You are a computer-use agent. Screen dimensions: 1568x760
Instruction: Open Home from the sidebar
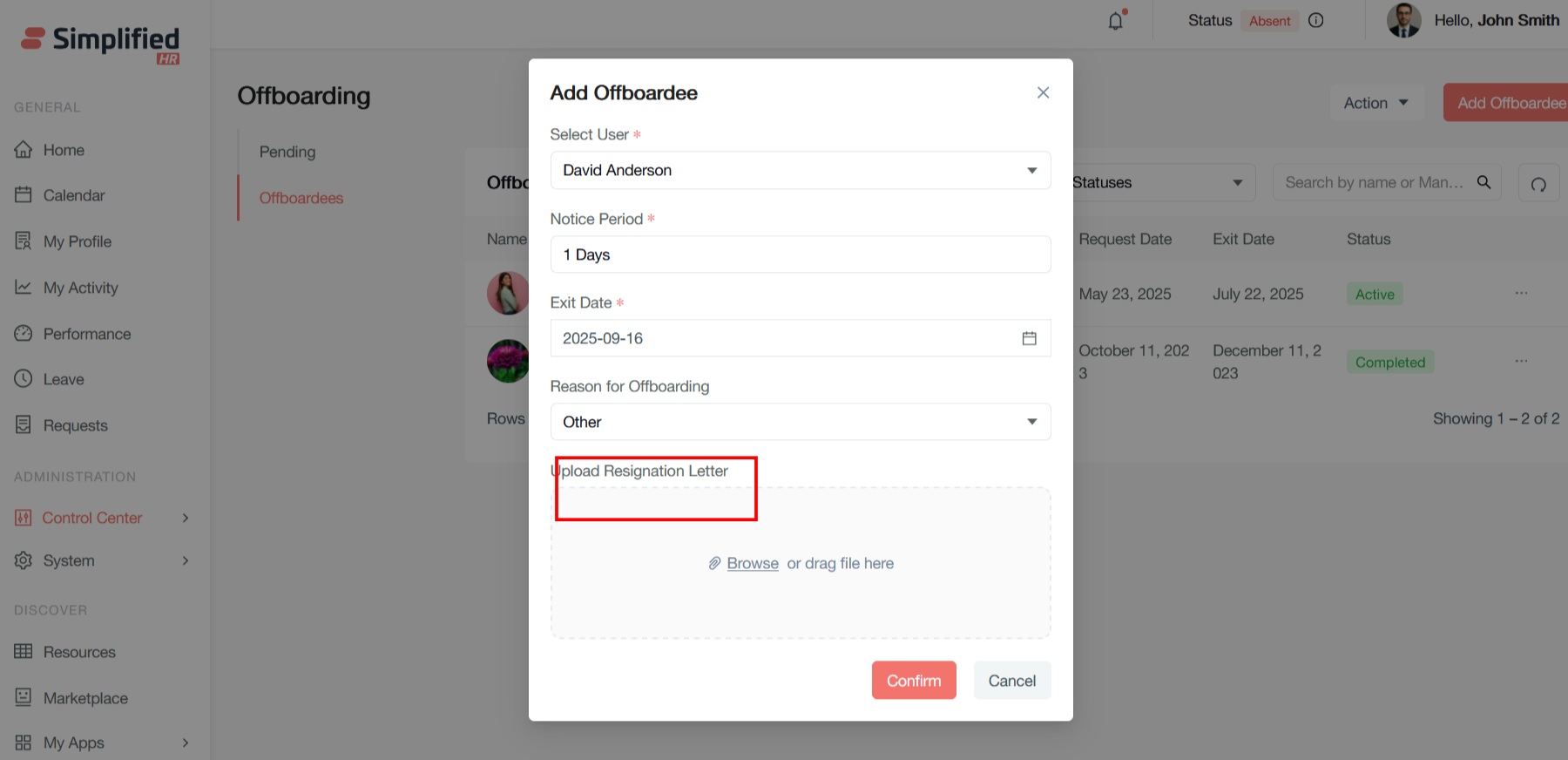tap(64, 150)
